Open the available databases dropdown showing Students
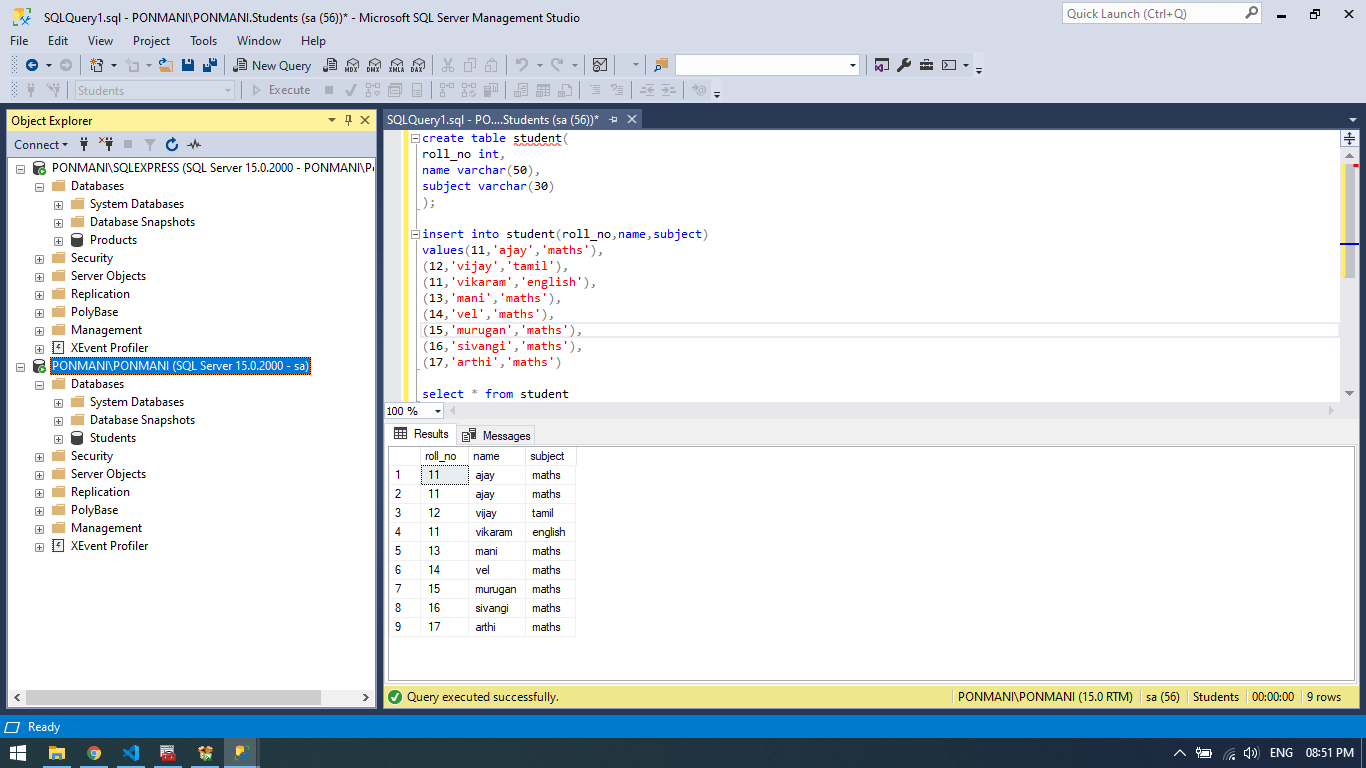Image resolution: width=1366 pixels, height=768 pixels. (x=228, y=90)
